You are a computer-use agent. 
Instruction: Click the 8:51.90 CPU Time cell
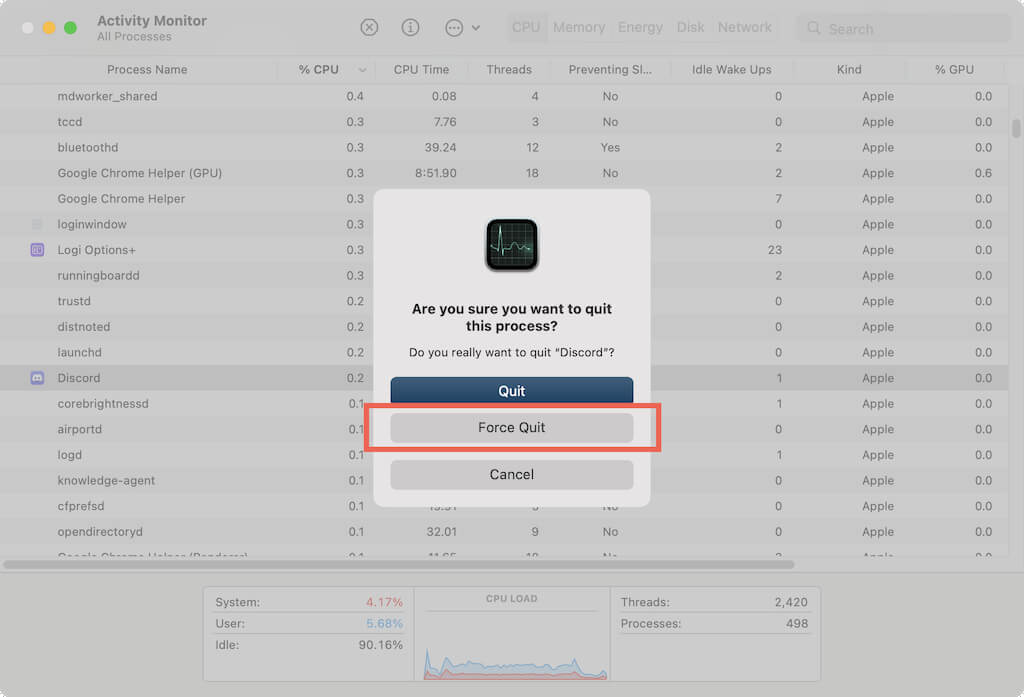(436, 173)
